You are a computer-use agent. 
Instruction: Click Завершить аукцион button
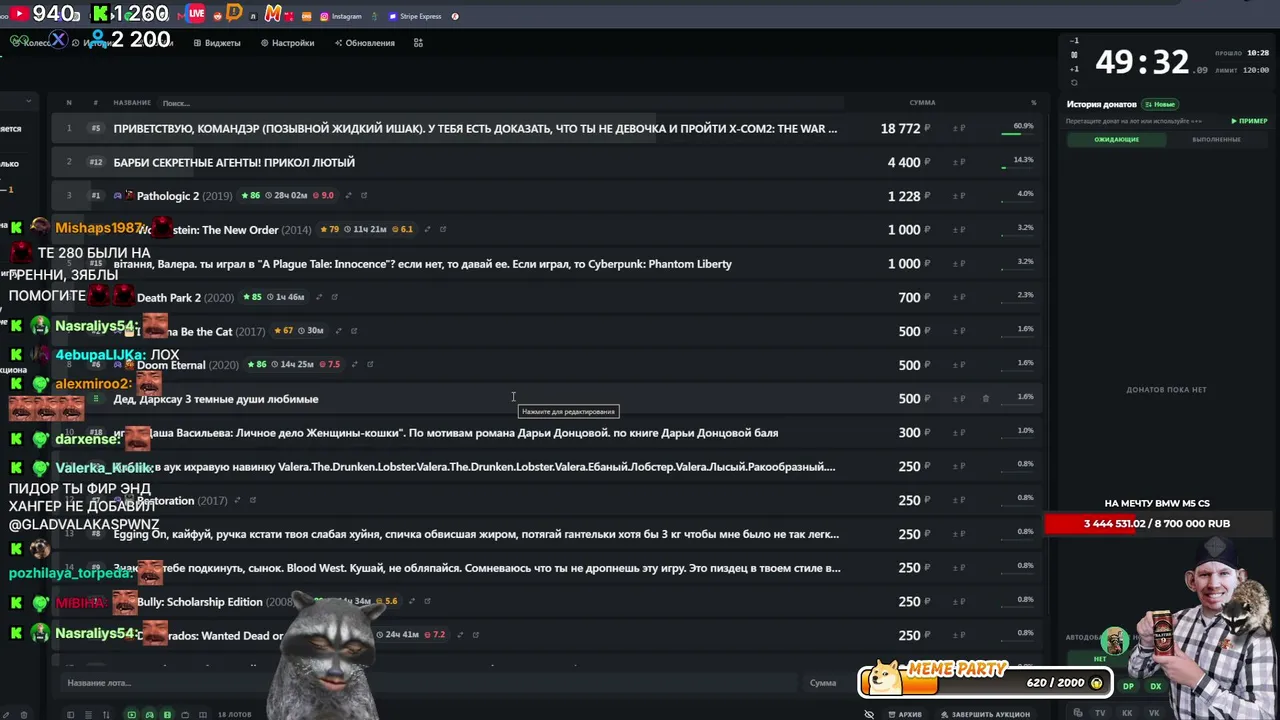point(985,714)
